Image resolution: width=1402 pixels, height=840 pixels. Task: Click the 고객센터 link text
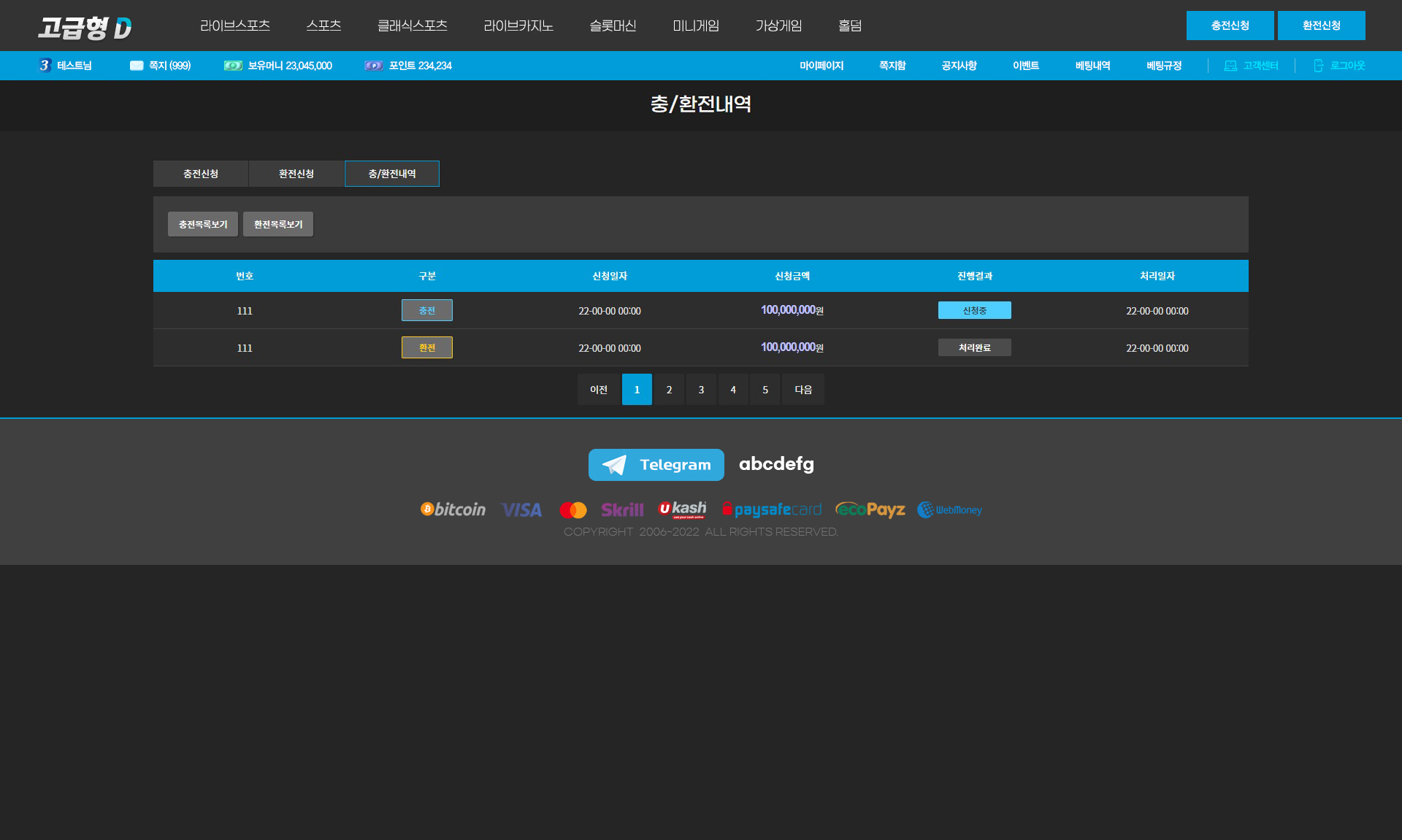(1260, 66)
